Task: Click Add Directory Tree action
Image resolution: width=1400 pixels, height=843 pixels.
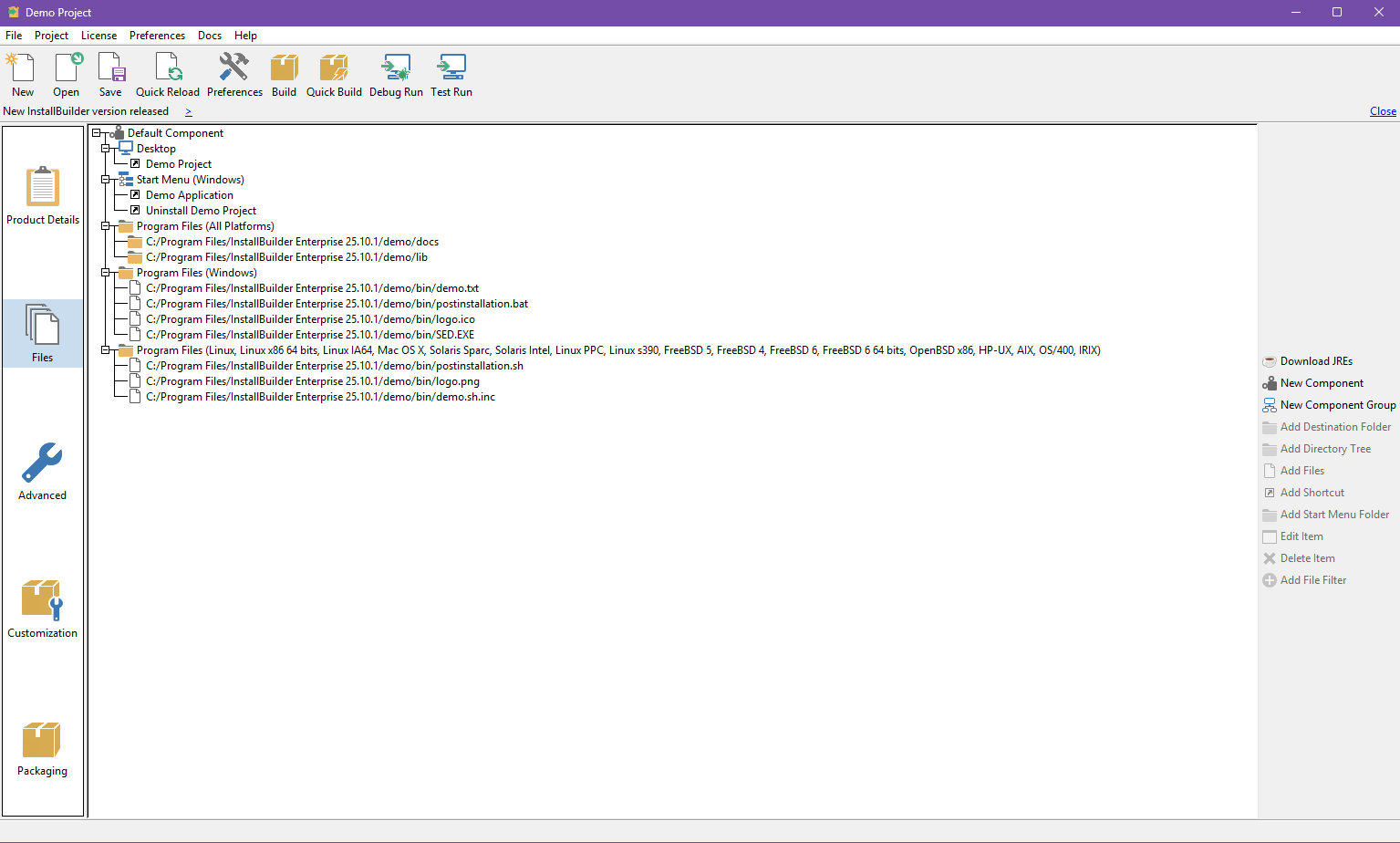Action: [1317, 449]
